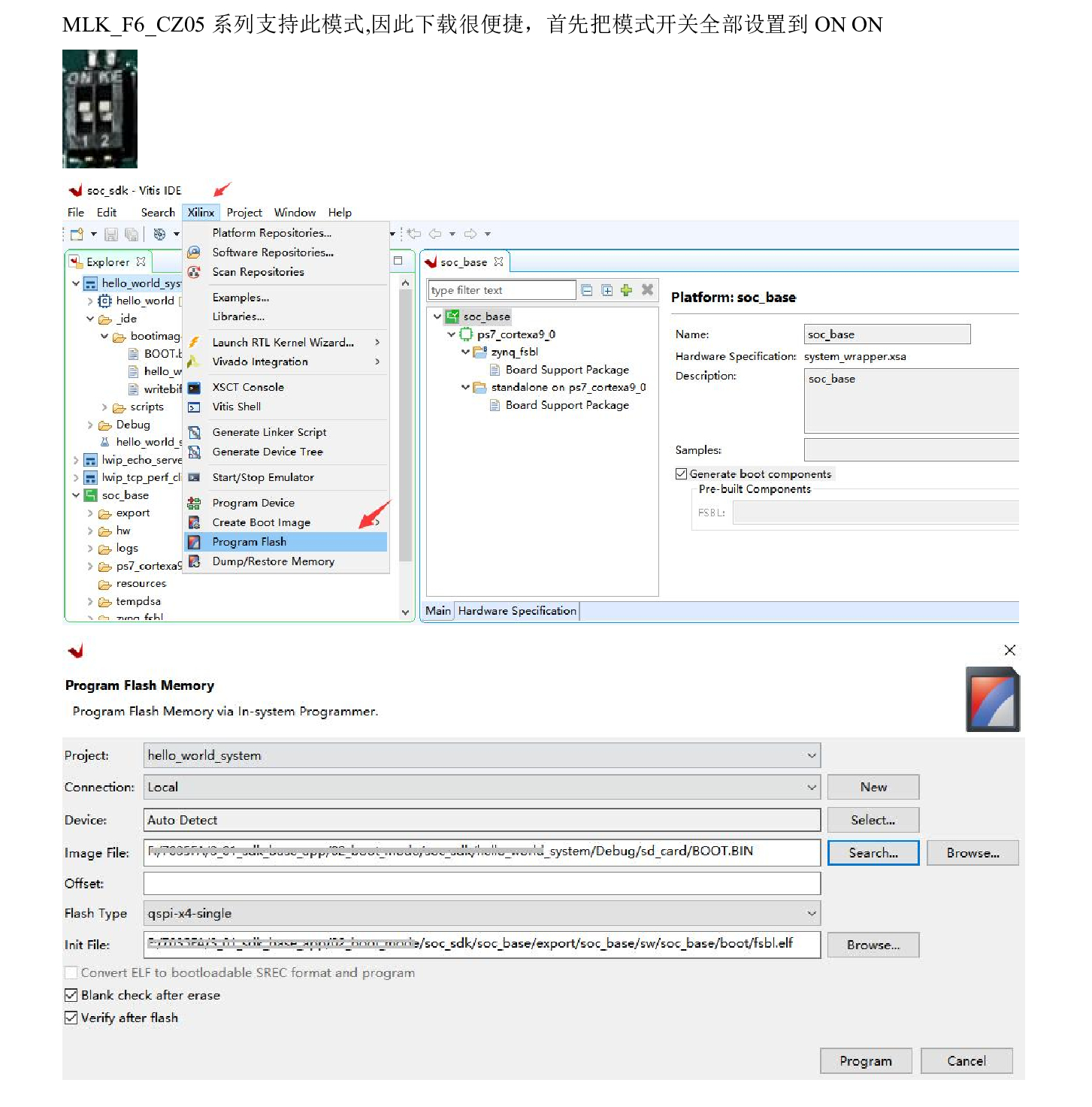This screenshot has width=1092, height=1107.
Task: Click the New toolbar icon
Action: click(77, 234)
